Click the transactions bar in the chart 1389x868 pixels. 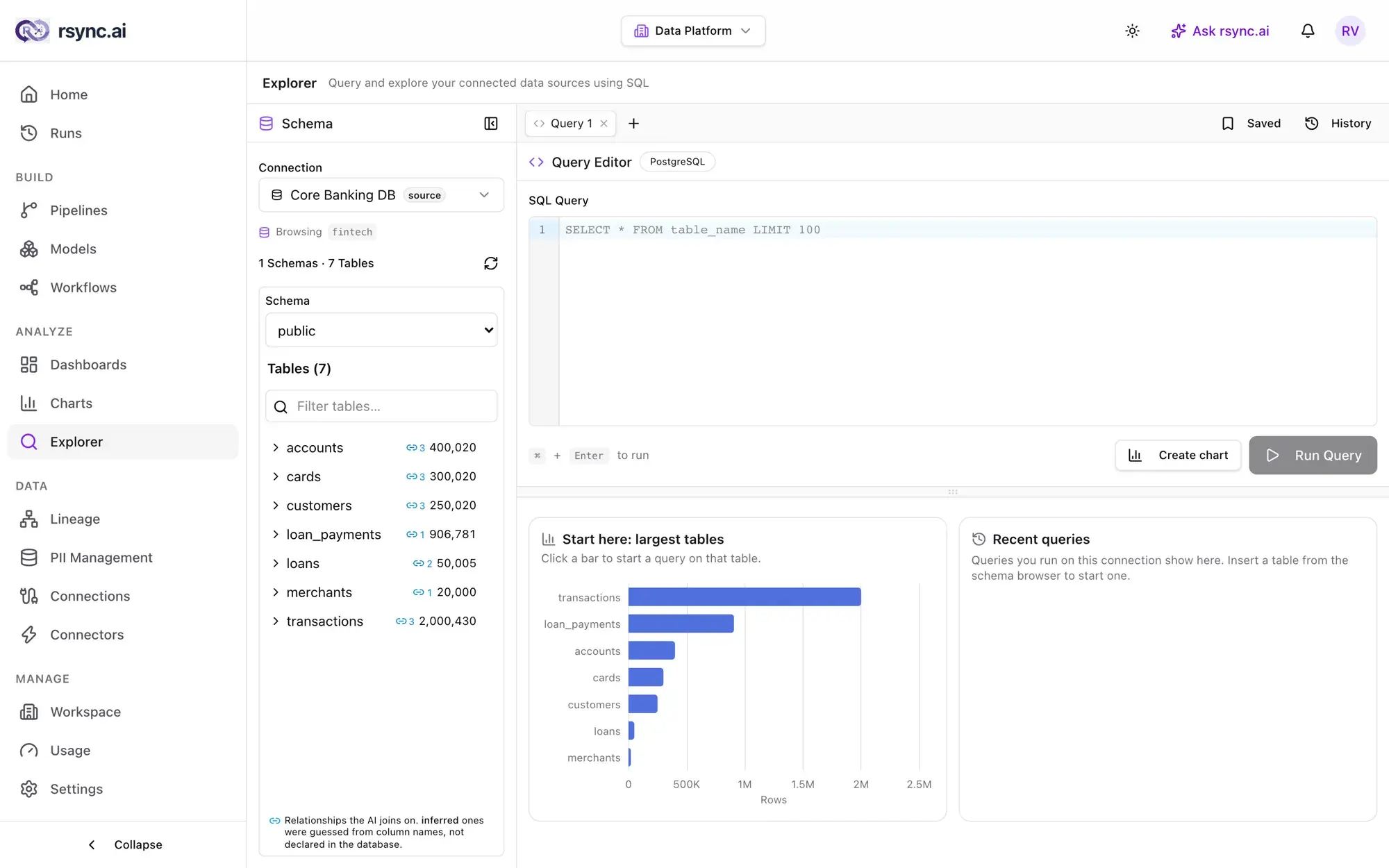pos(745,597)
